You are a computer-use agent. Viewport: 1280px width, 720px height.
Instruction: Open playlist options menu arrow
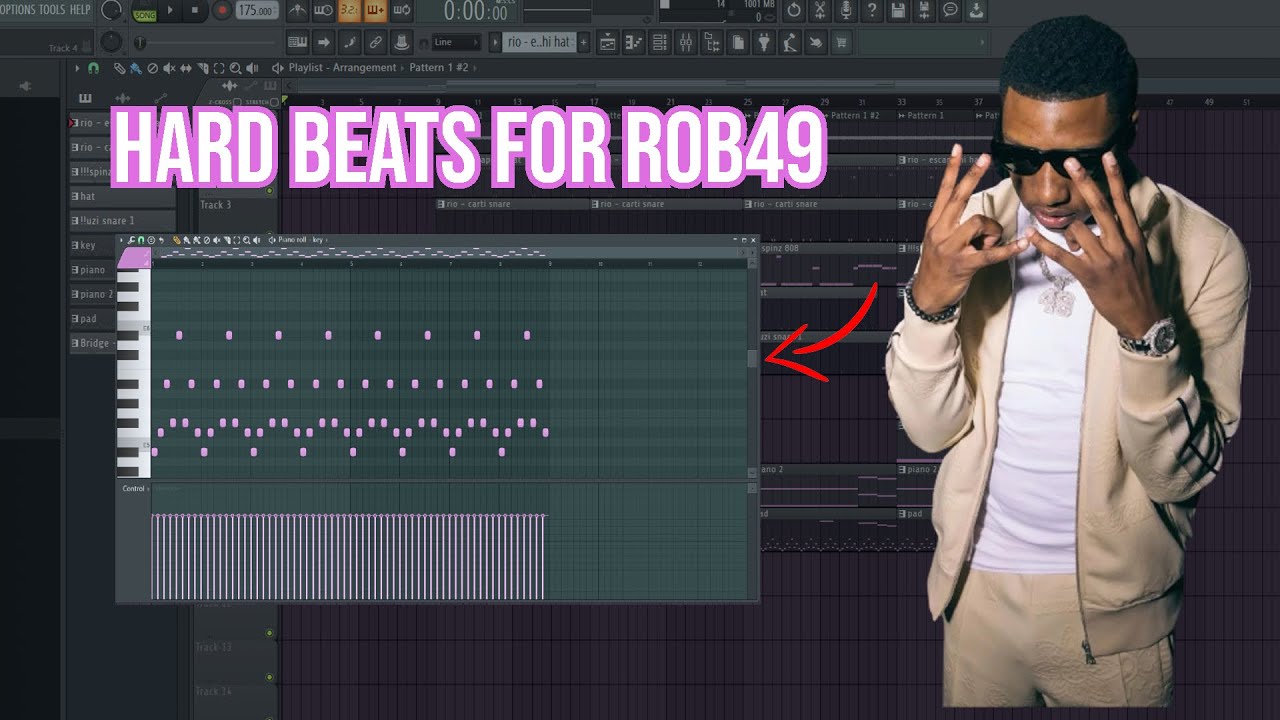point(77,68)
